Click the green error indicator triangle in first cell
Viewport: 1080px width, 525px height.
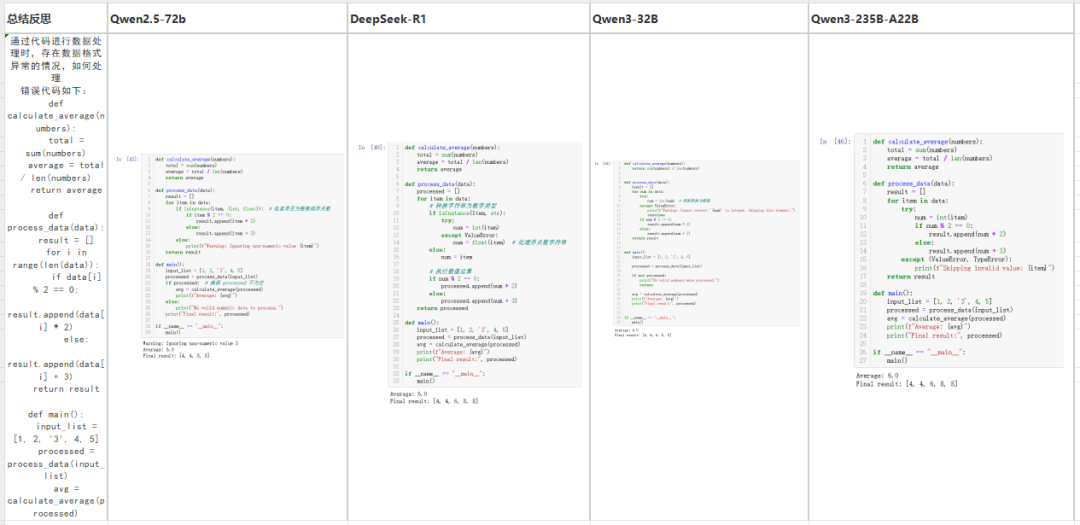(x=7, y=37)
